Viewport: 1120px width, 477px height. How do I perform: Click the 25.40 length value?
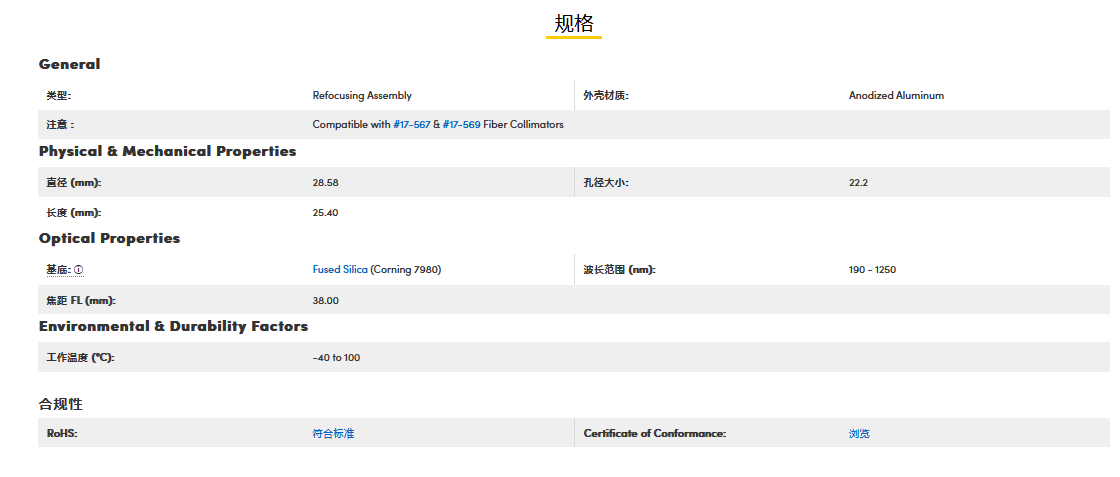tap(325, 213)
